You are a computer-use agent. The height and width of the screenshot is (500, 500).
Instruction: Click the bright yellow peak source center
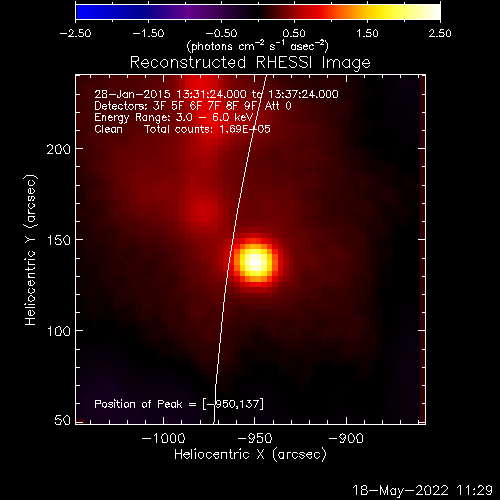255,262
